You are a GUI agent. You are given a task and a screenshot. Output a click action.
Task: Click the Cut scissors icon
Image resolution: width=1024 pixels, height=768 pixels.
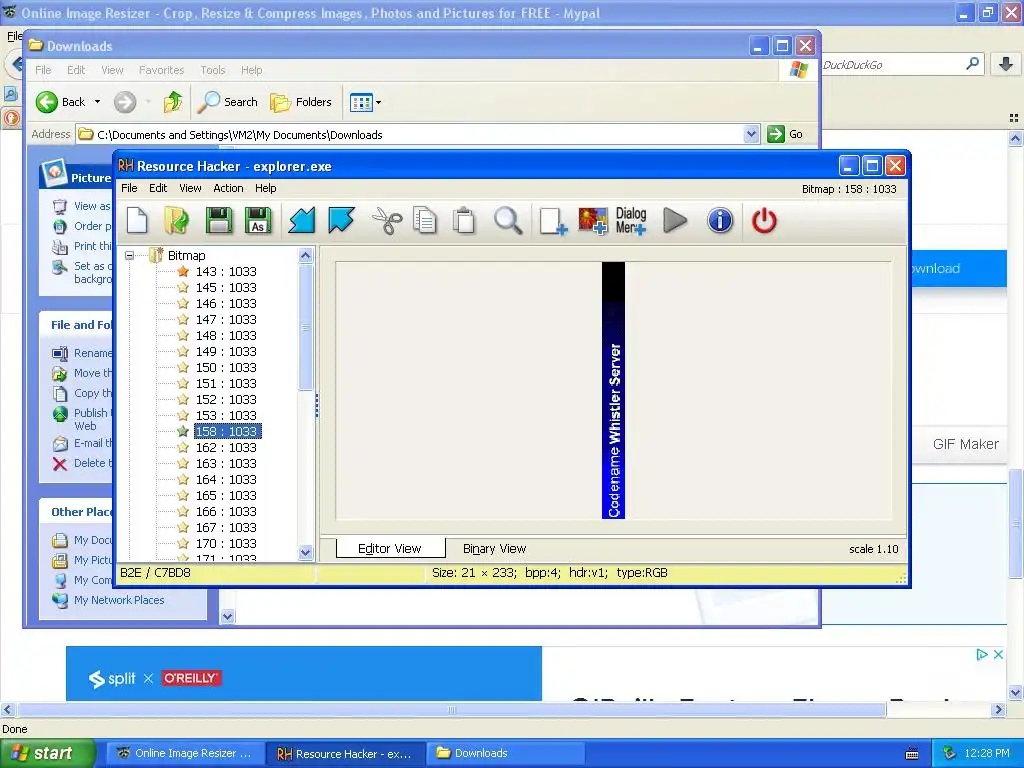coord(387,220)
